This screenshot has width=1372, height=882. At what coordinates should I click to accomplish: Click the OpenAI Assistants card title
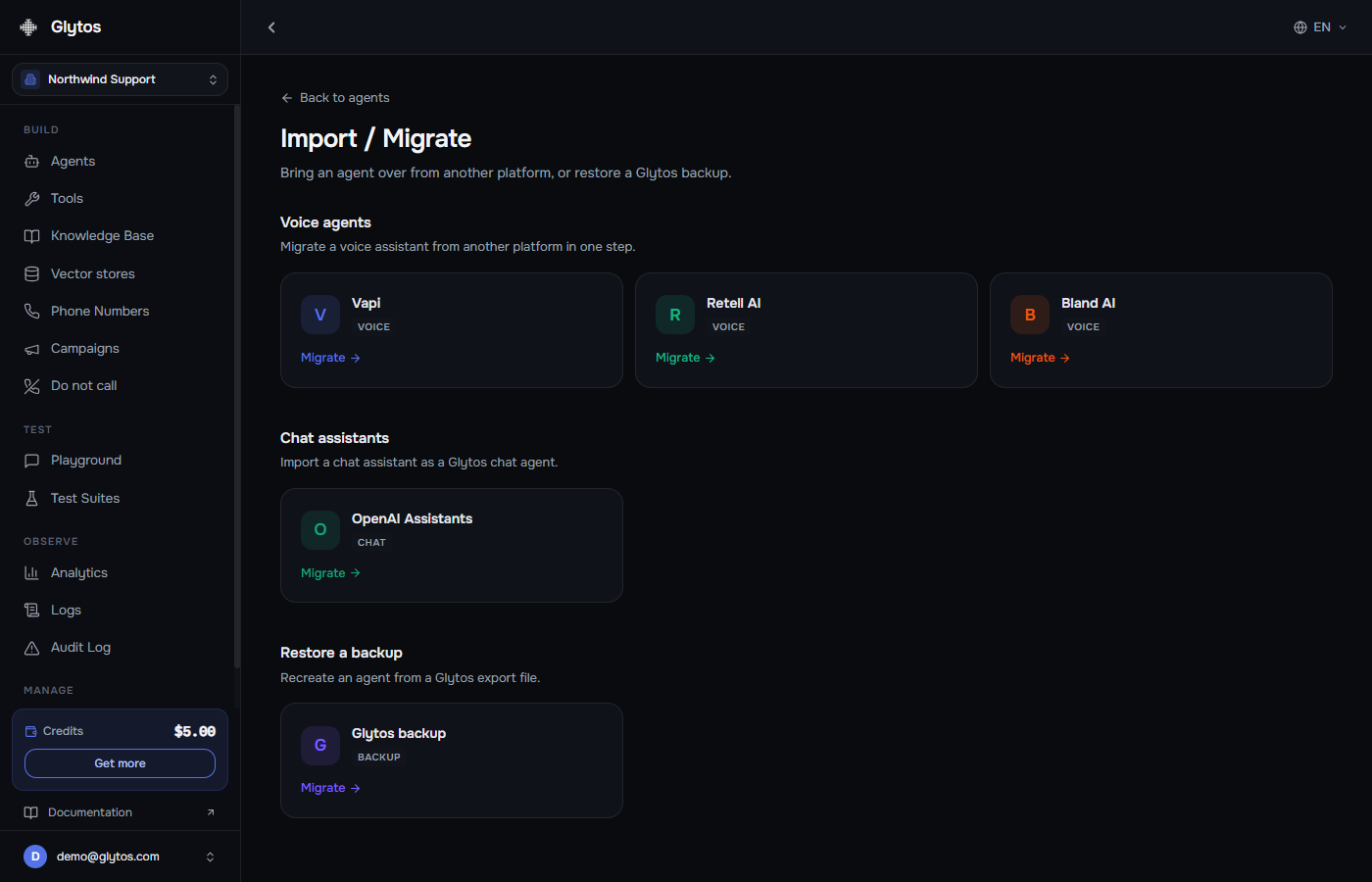click(412, 518)
